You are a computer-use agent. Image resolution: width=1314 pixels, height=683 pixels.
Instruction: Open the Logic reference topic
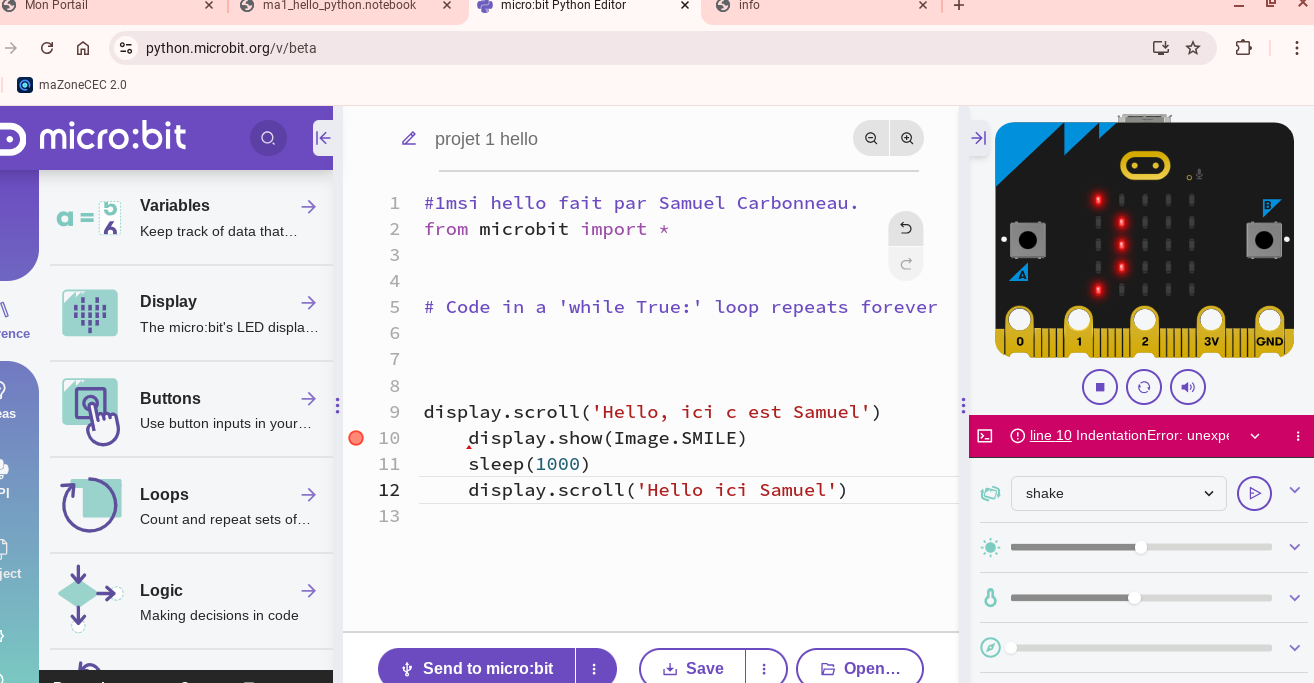[191, 602]
